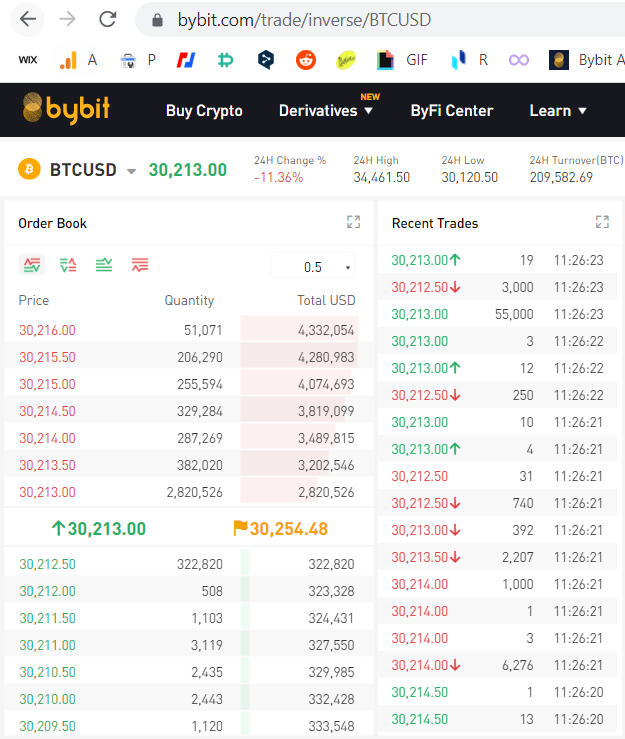
Task: Click ask quantity 2,820,526
Action: click(x=194, y=492)
